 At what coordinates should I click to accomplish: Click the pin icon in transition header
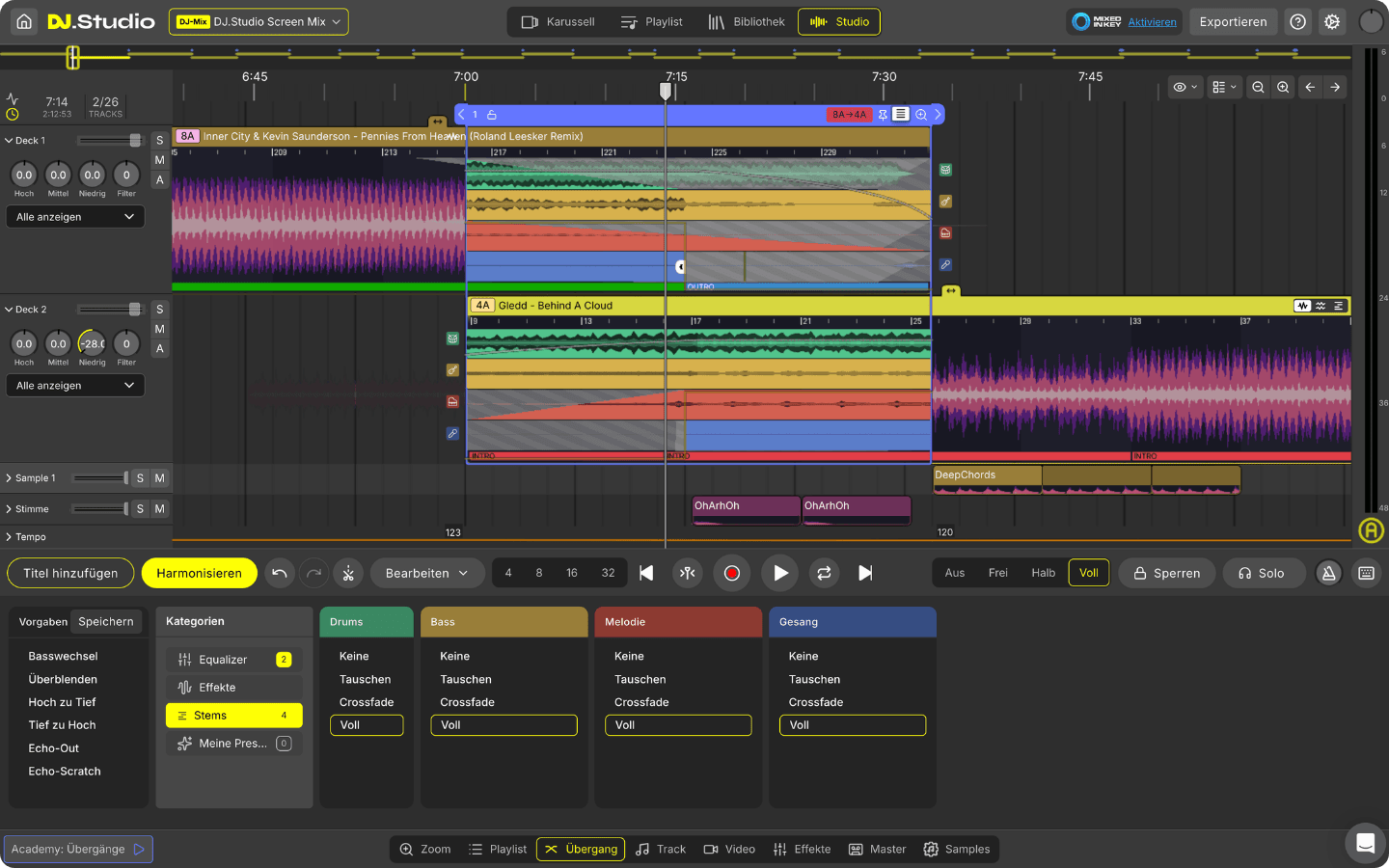(x=883, y=115)
